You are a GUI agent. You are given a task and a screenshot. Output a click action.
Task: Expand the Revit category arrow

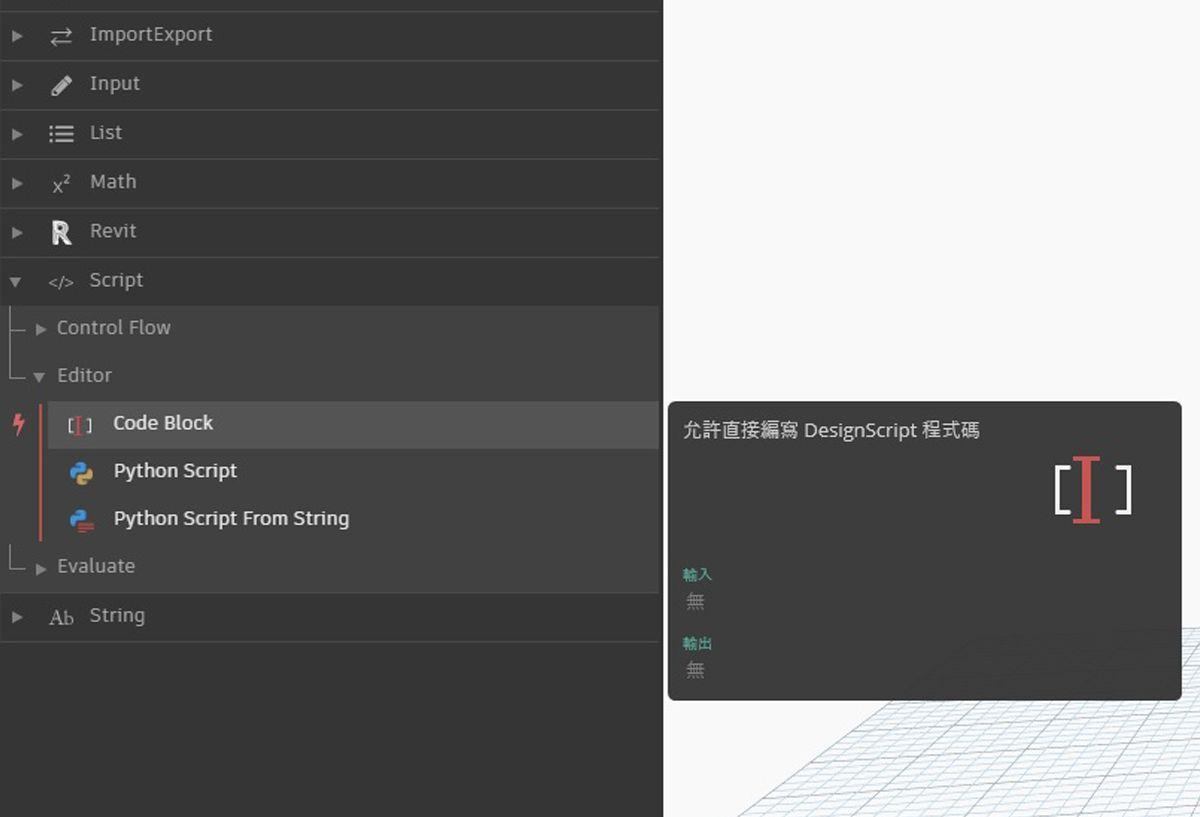(17, 232)
